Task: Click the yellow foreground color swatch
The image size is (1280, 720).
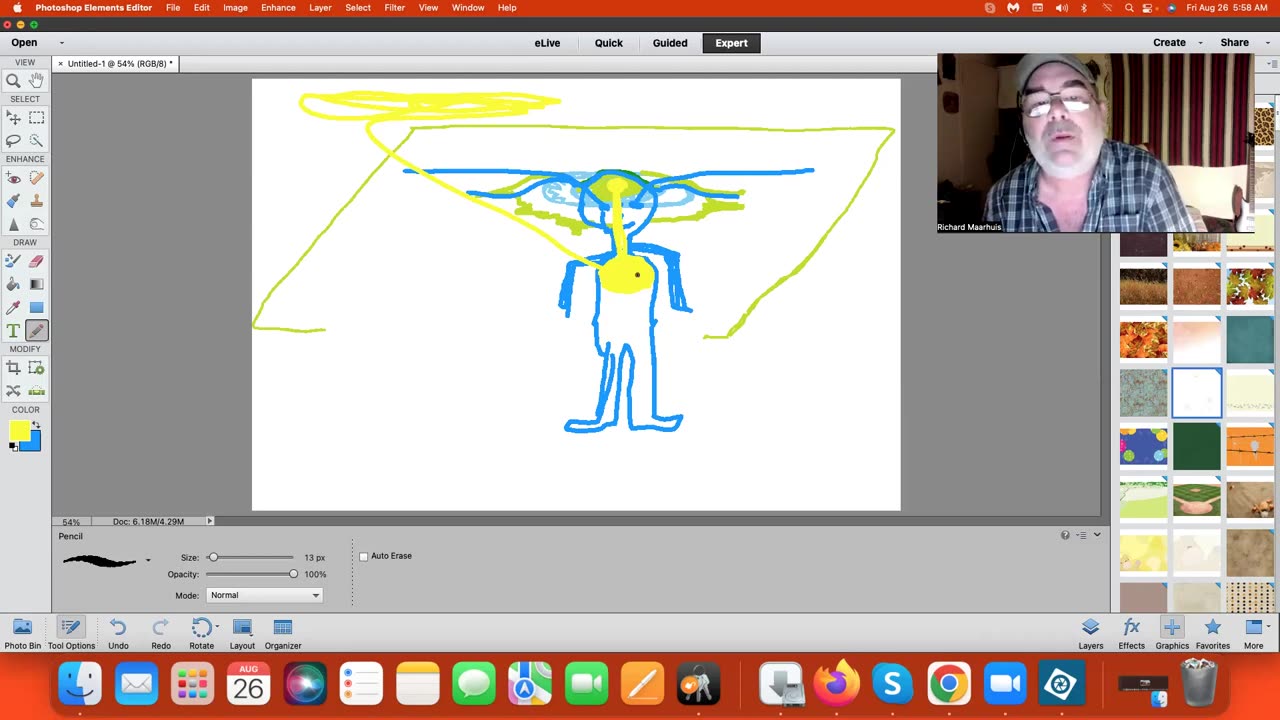Action: pyautogui.click(x=18, y=431)
